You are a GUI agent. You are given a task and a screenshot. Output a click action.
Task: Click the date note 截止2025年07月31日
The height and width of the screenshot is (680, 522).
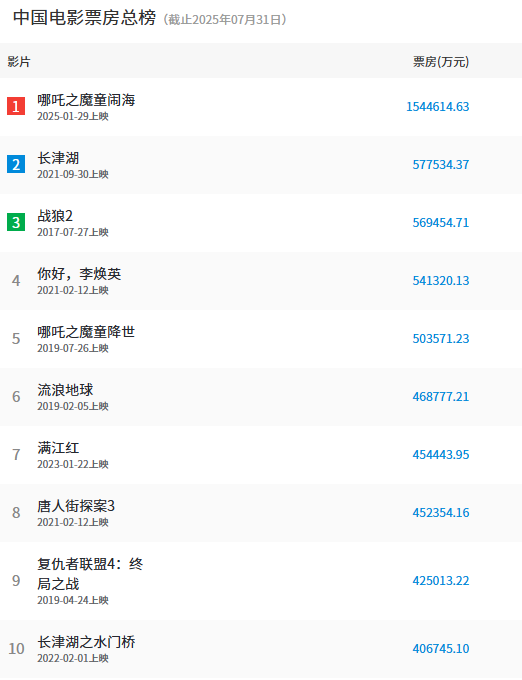[225, 20]
